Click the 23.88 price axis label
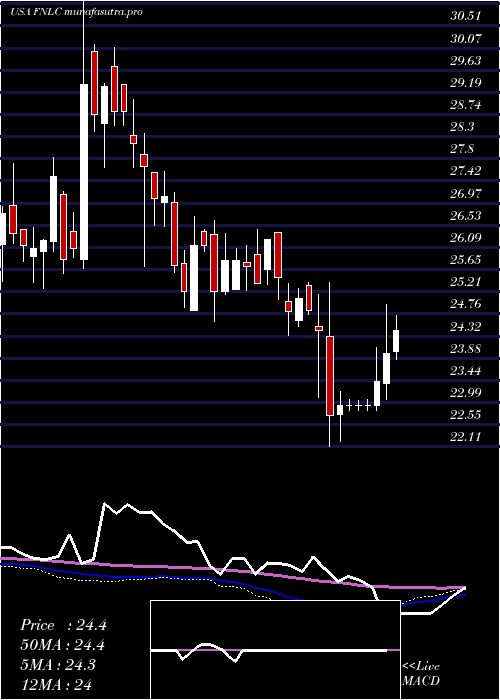Screen dimensions: 500x700 (x=466, y=348)
